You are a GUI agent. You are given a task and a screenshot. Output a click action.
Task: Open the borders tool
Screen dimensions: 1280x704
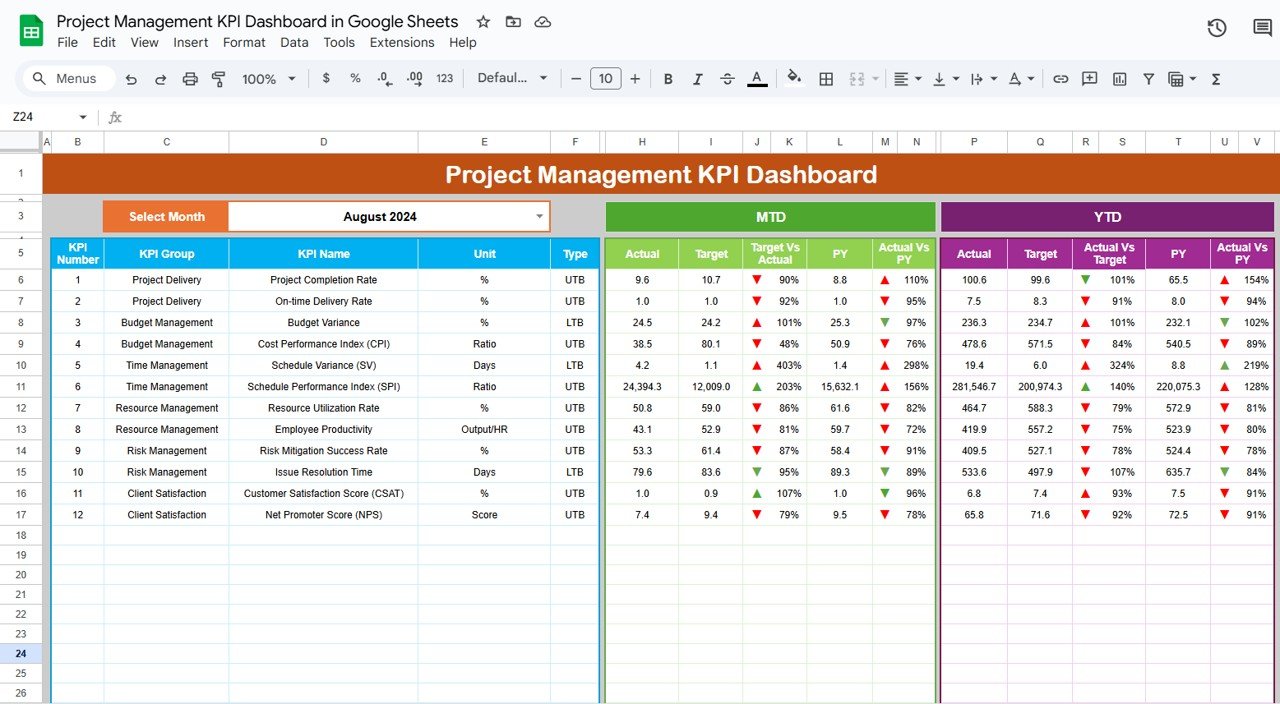[x=826, y=79]
